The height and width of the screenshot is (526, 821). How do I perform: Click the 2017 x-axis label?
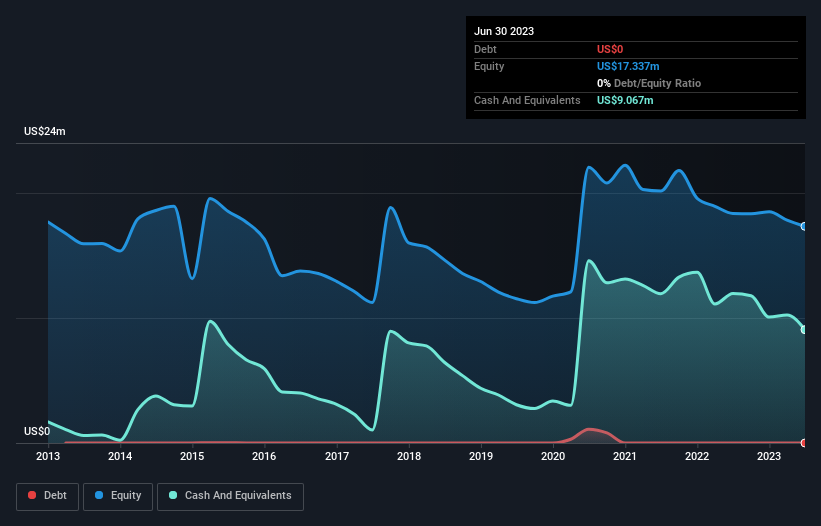point(337,456)
